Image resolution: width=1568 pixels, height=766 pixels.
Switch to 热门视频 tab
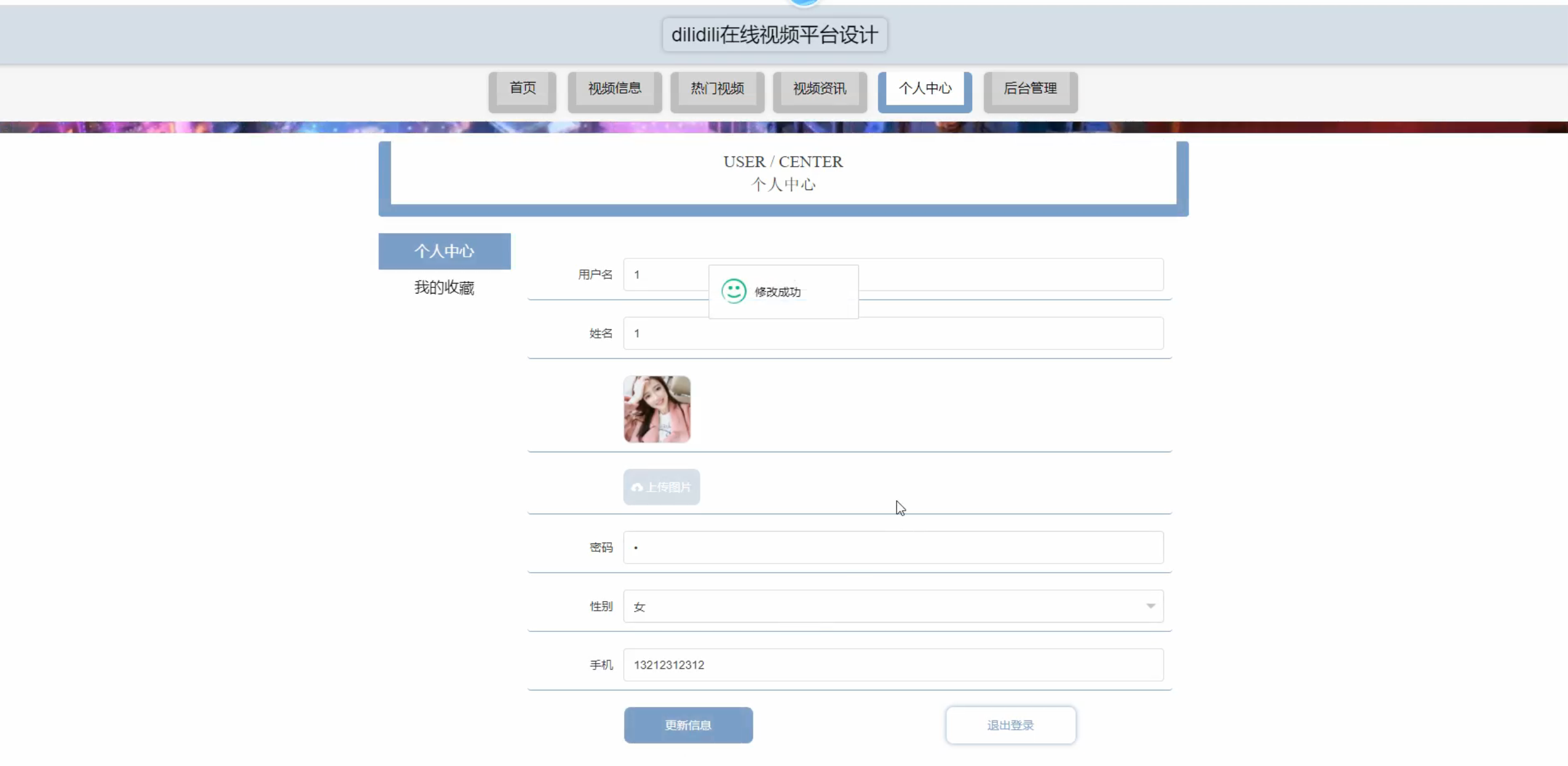717,89
